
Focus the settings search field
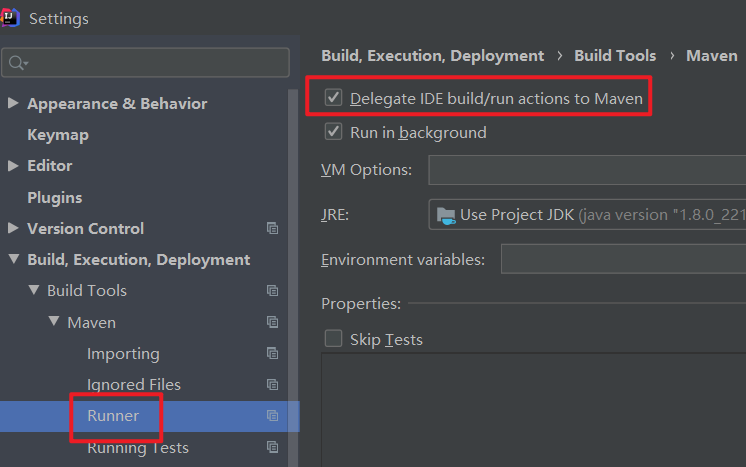[146, 62]
